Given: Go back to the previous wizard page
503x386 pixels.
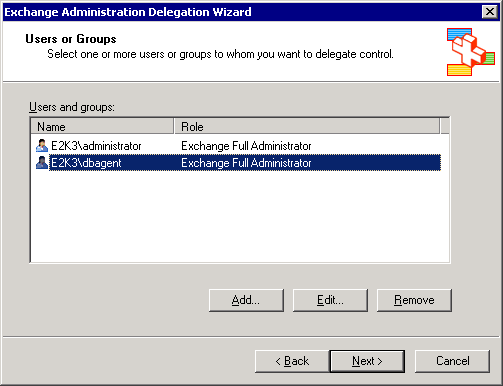Looking at the screenshot, I should pyautogui.click(x=292, y=361).
